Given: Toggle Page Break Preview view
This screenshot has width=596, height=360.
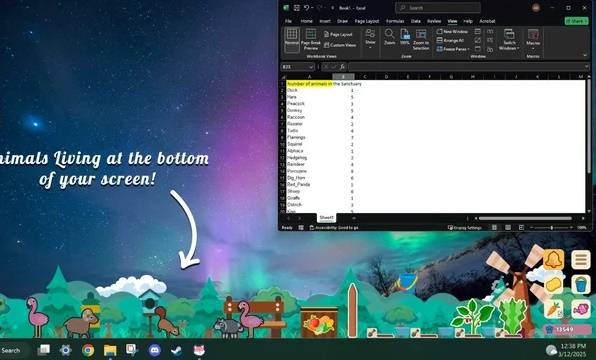Looking at the screenshot, I should pyautogui.click(x=311, y=39).
